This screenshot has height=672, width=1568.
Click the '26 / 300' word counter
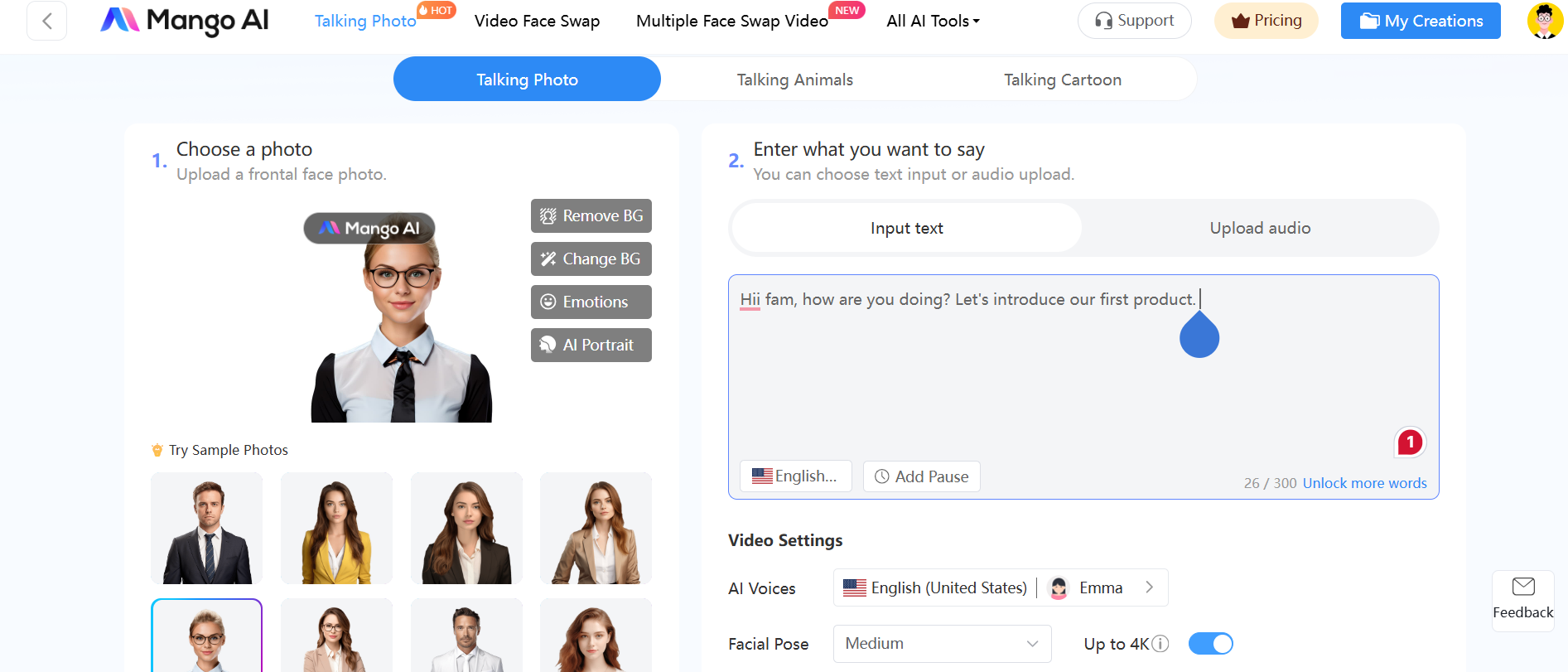[1270, 483]
